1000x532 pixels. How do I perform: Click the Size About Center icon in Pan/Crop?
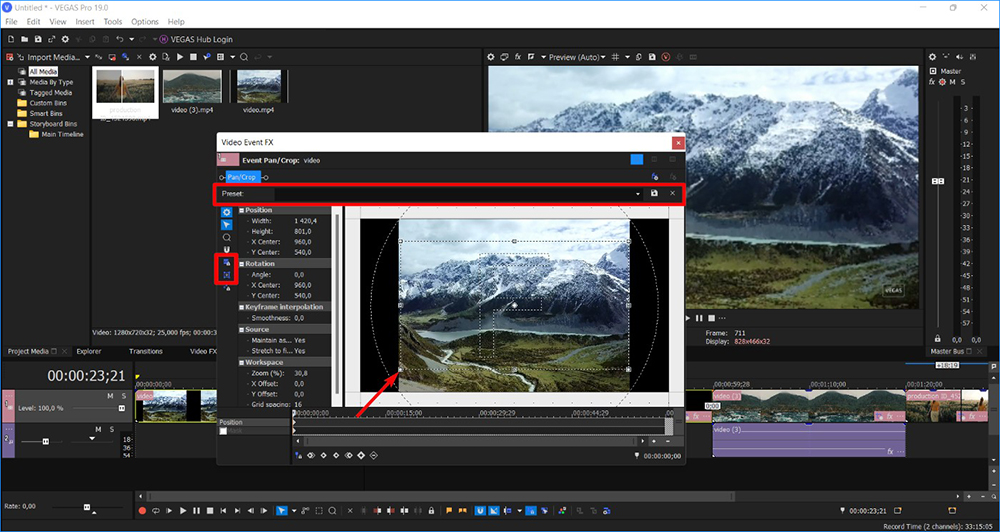(x=226, y=274)
